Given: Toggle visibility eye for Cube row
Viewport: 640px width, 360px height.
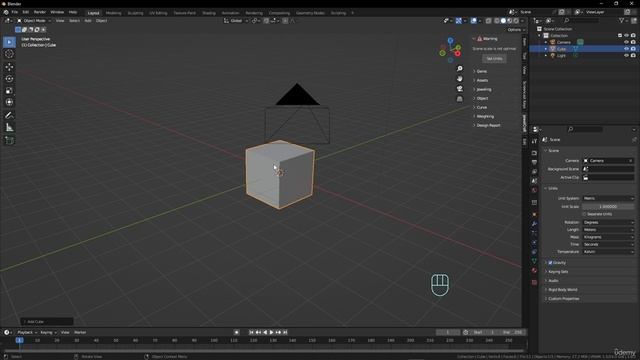Looking at the screenshot, I should click(x=626, y=49).
